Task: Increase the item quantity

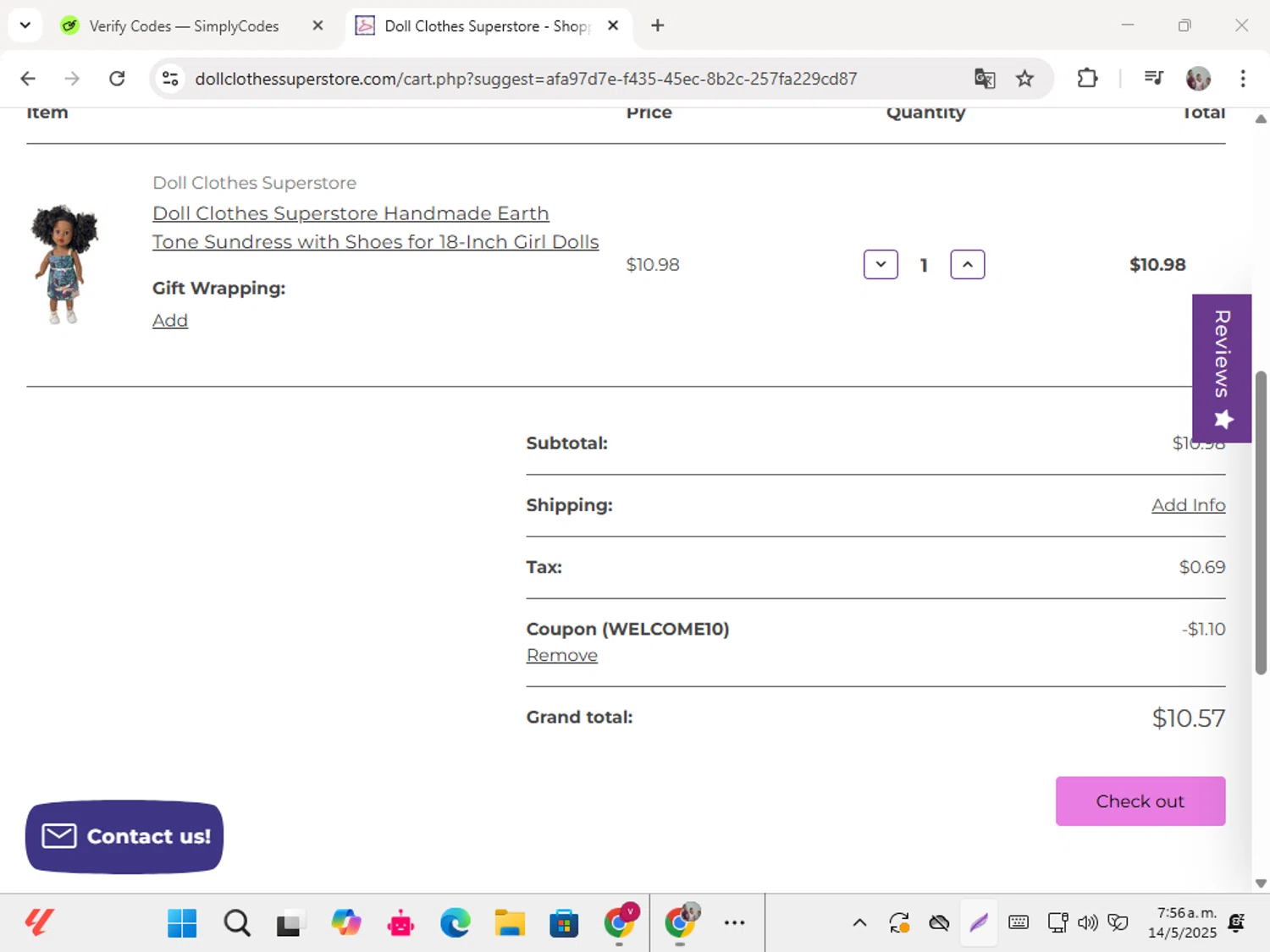Action: tap(968, 265)
